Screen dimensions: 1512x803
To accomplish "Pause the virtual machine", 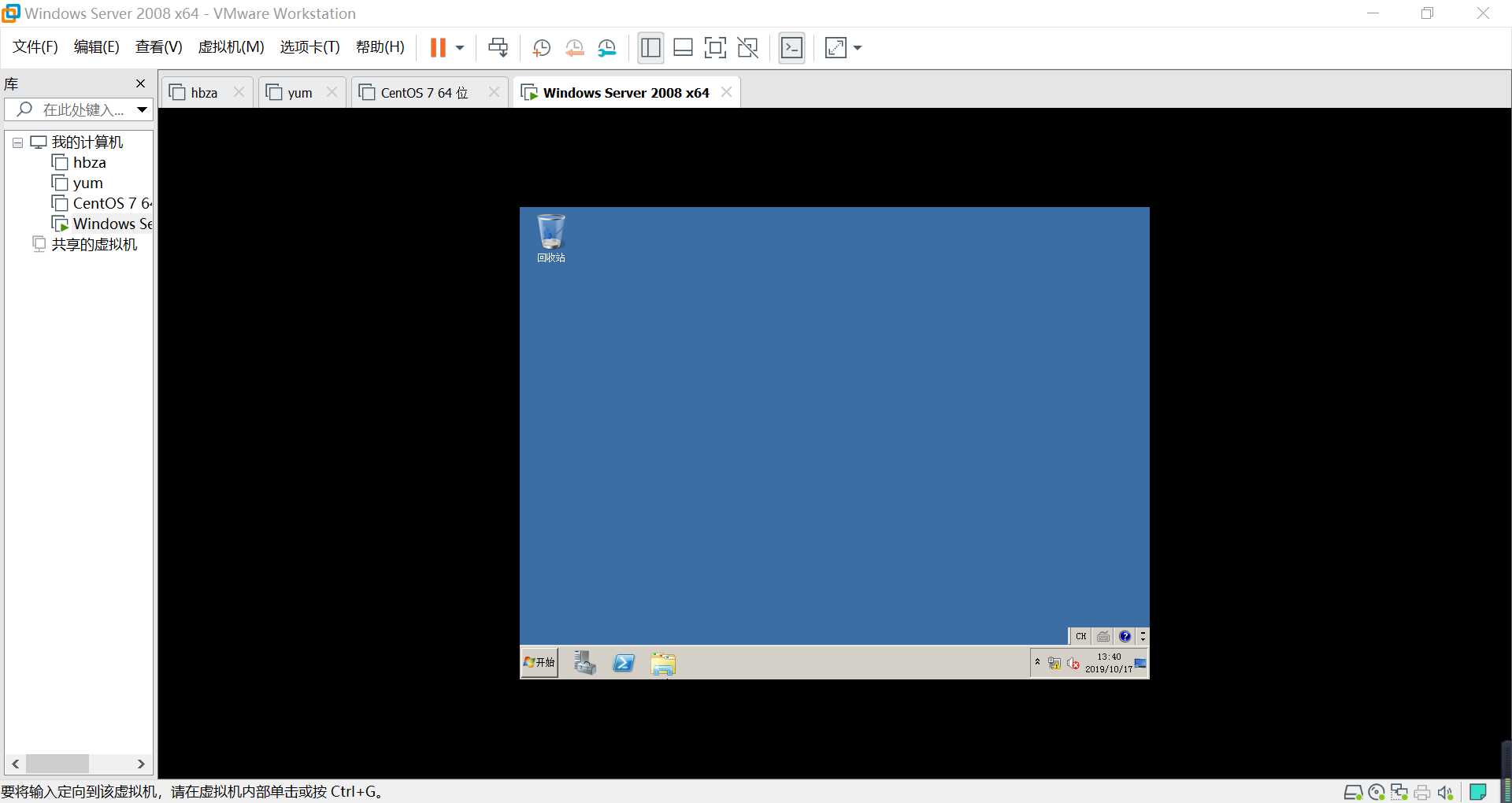I will (438, 48).
